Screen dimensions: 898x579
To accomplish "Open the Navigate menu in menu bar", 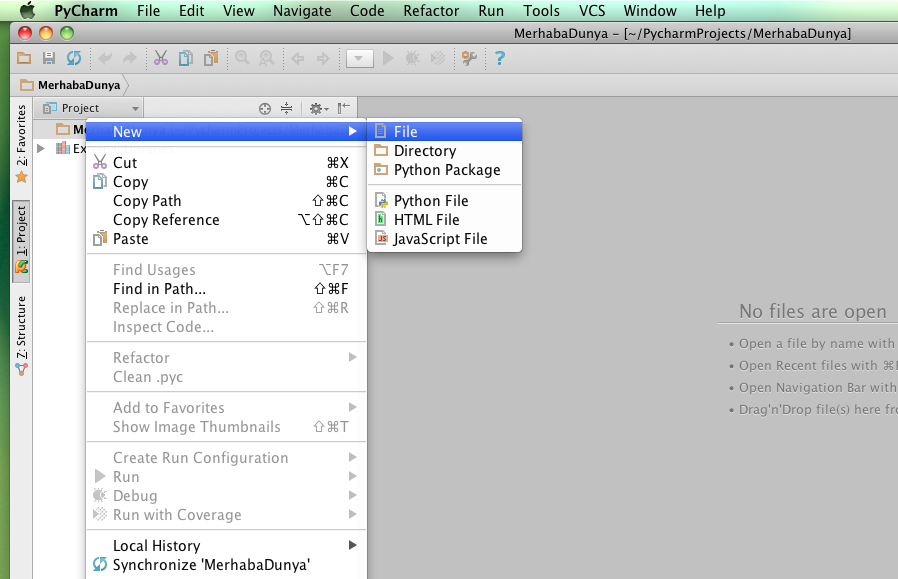I will click(x=302, y=10).
